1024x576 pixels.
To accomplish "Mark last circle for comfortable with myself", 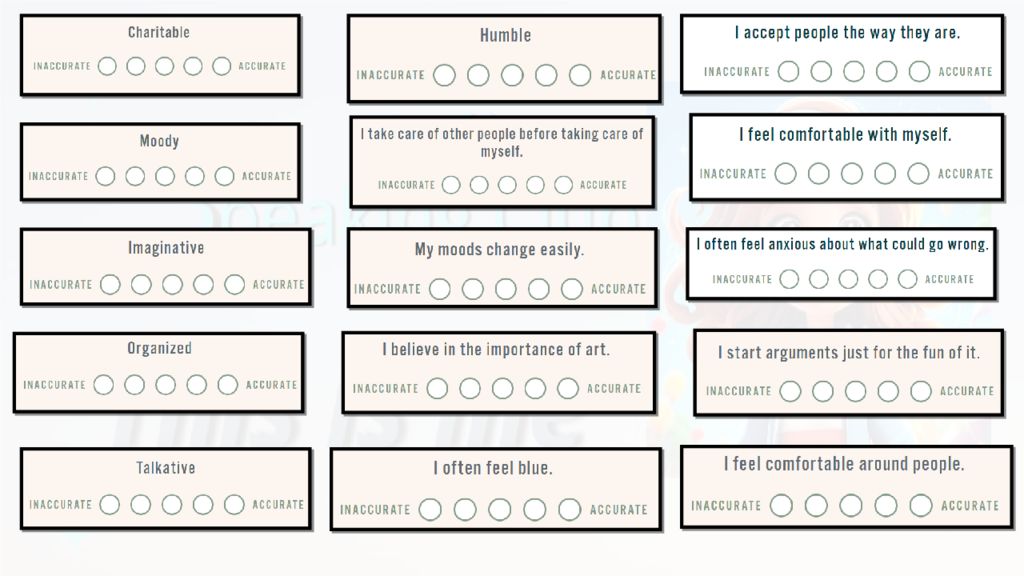I will (x=918, y=174).
